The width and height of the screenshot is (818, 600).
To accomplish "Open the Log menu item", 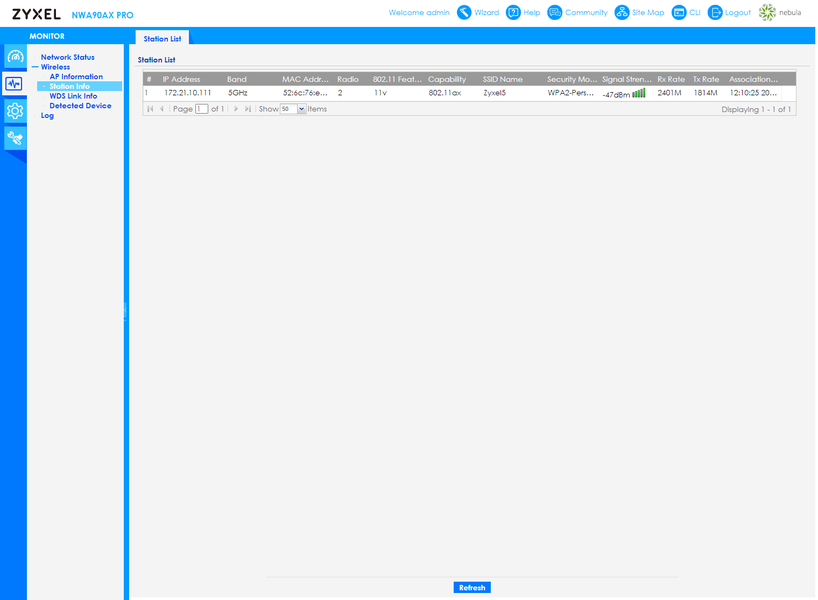I will (47, 116).
